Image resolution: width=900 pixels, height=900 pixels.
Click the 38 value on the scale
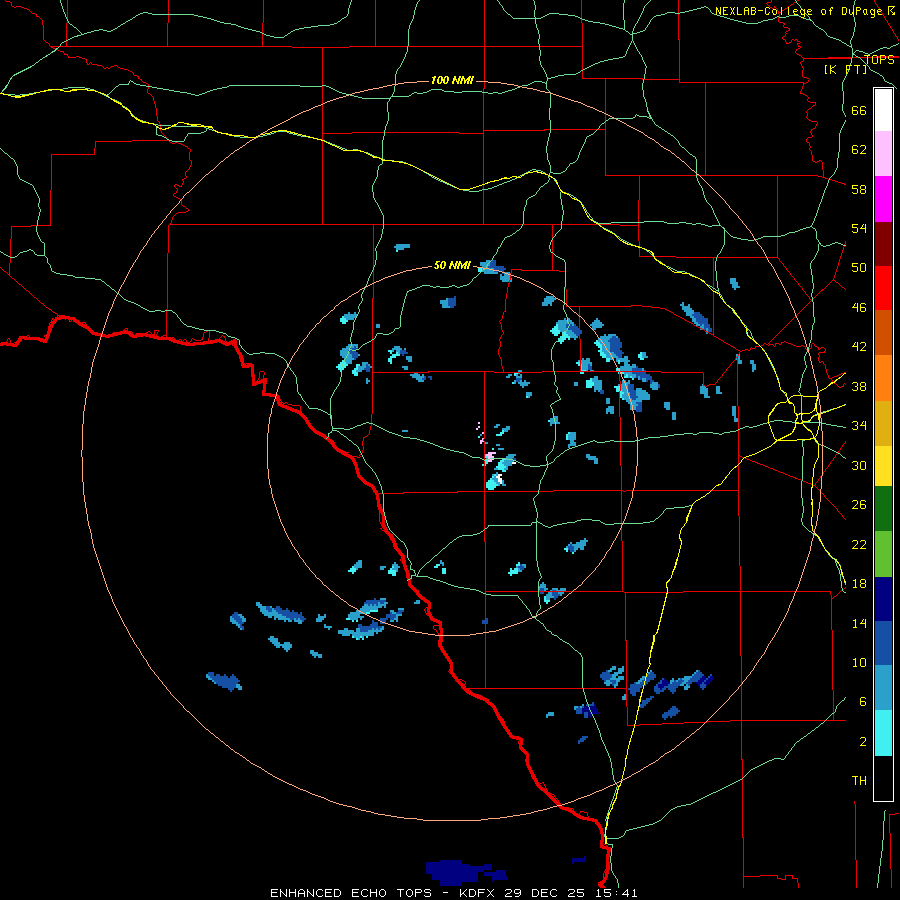click(859, 386)
